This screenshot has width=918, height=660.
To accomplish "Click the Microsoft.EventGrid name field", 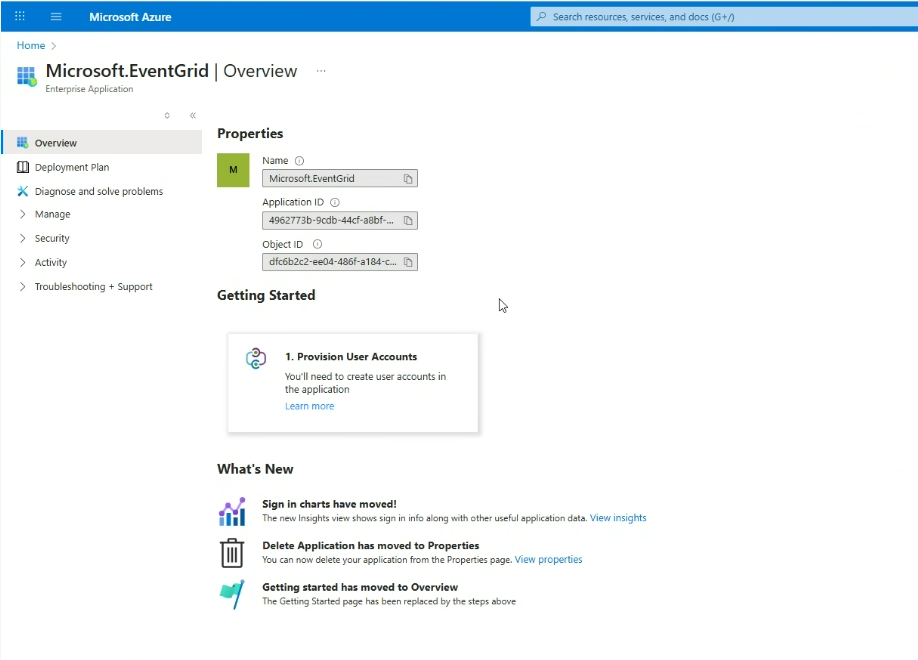I will pos(340,179).
